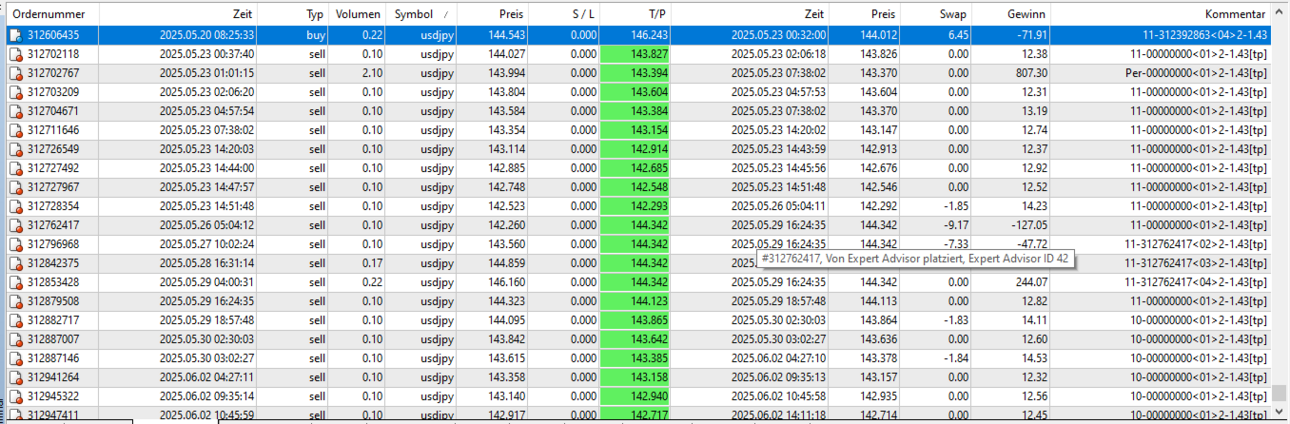Click the open time 2025.05.20 08:25:33
Image resolution: width=1290 pixels, height=424 pixels.
point(207,35)
